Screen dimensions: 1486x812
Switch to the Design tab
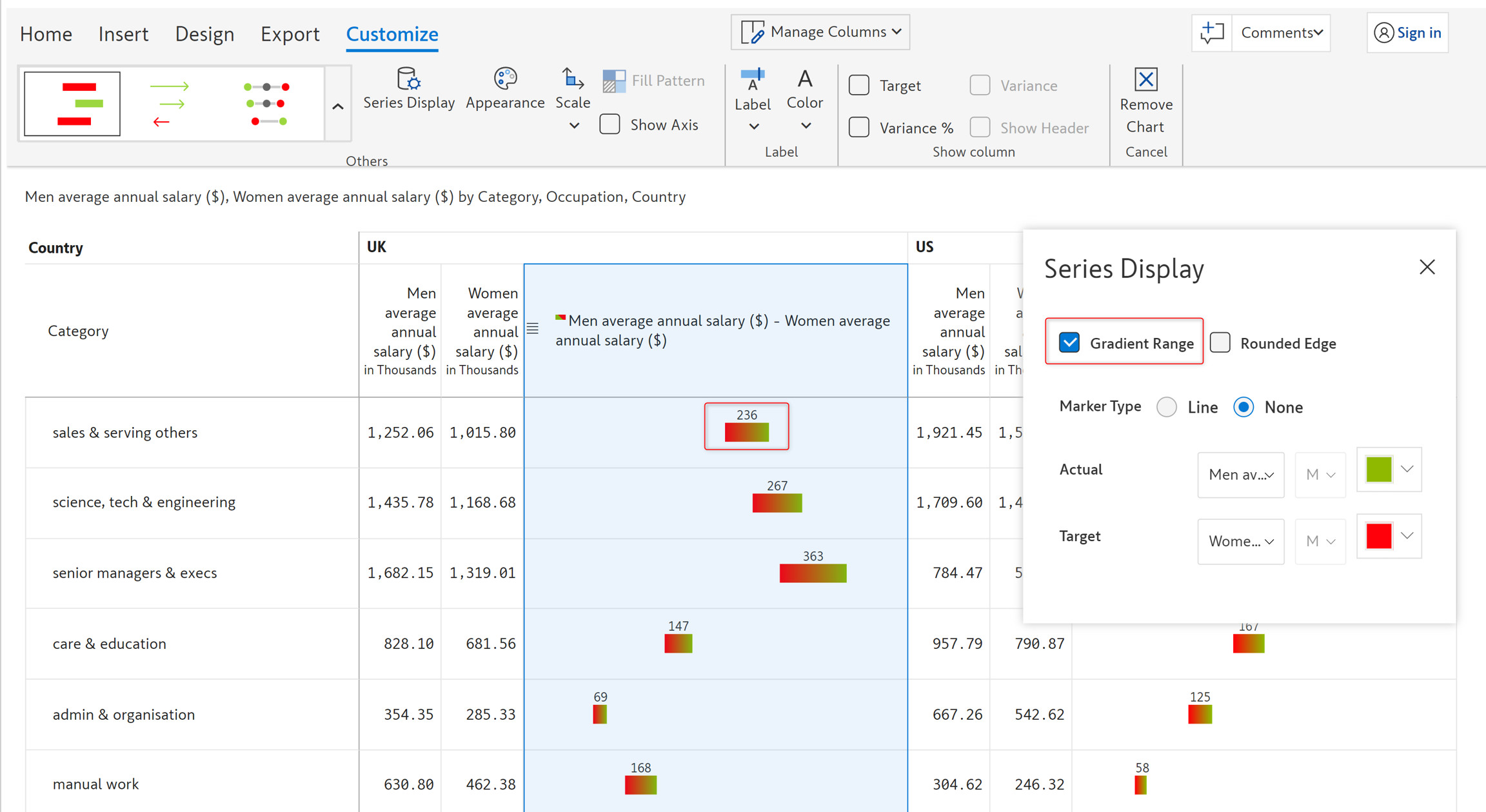pos(204,34)
